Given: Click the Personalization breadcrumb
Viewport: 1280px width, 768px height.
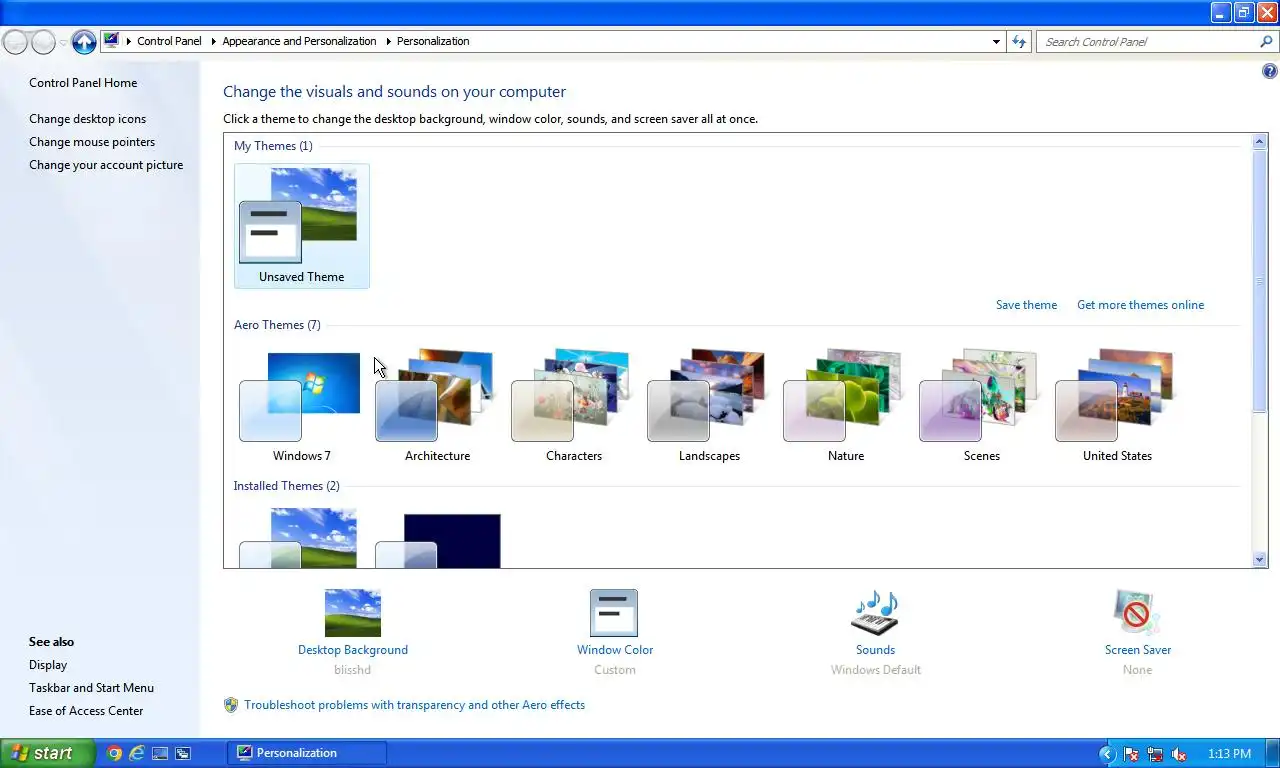Looking at the screenshot, I should pos(433,41).
